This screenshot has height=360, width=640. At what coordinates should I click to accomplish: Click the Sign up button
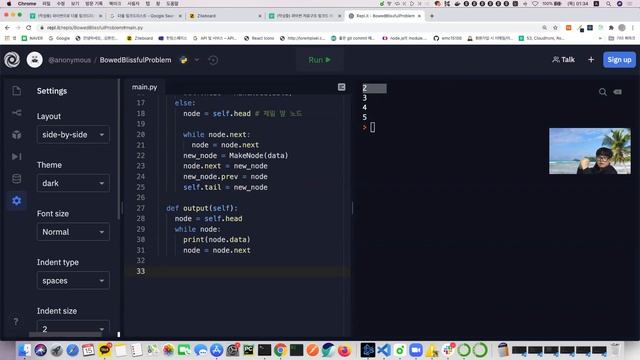[x=619, y=60]
